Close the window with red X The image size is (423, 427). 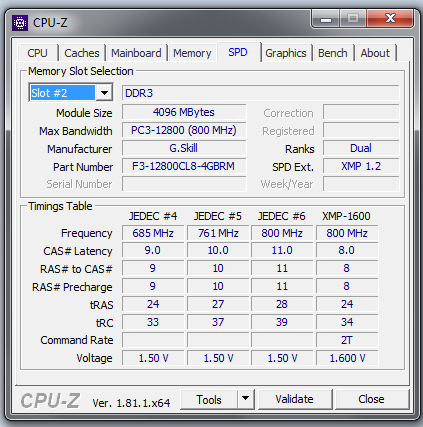390,18
